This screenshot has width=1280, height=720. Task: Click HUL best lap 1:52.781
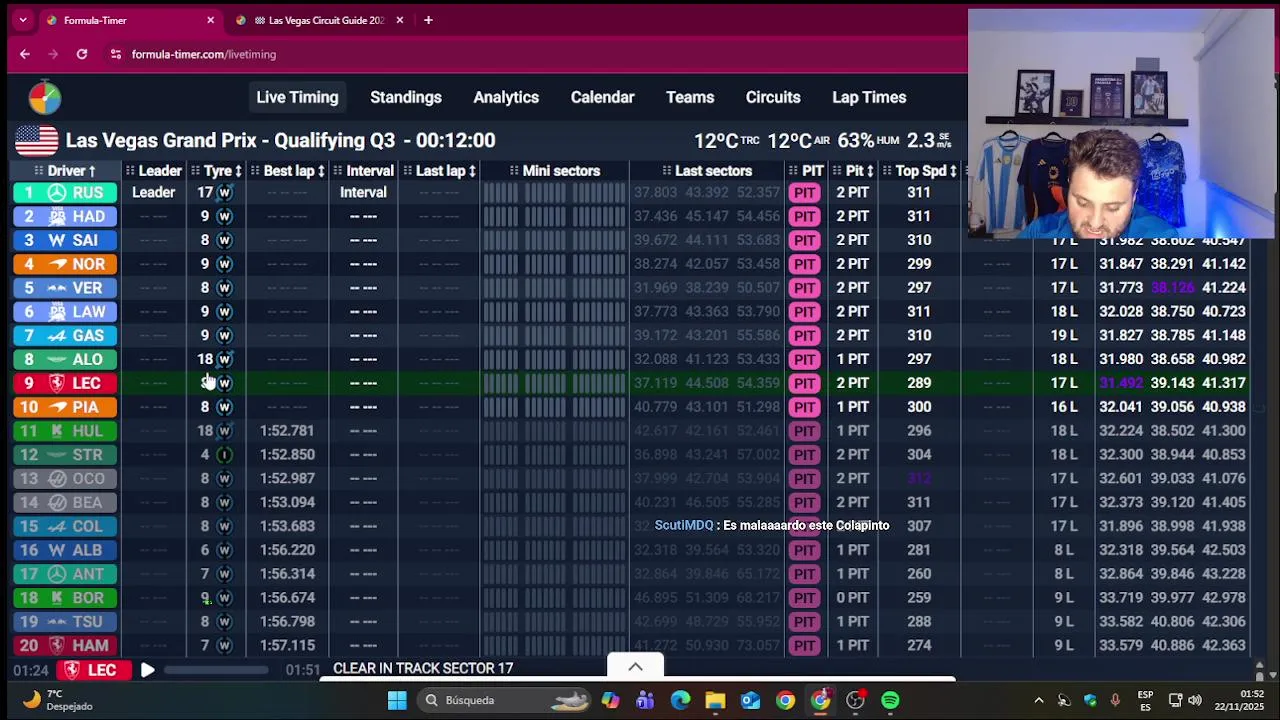(x=287, y=431)
